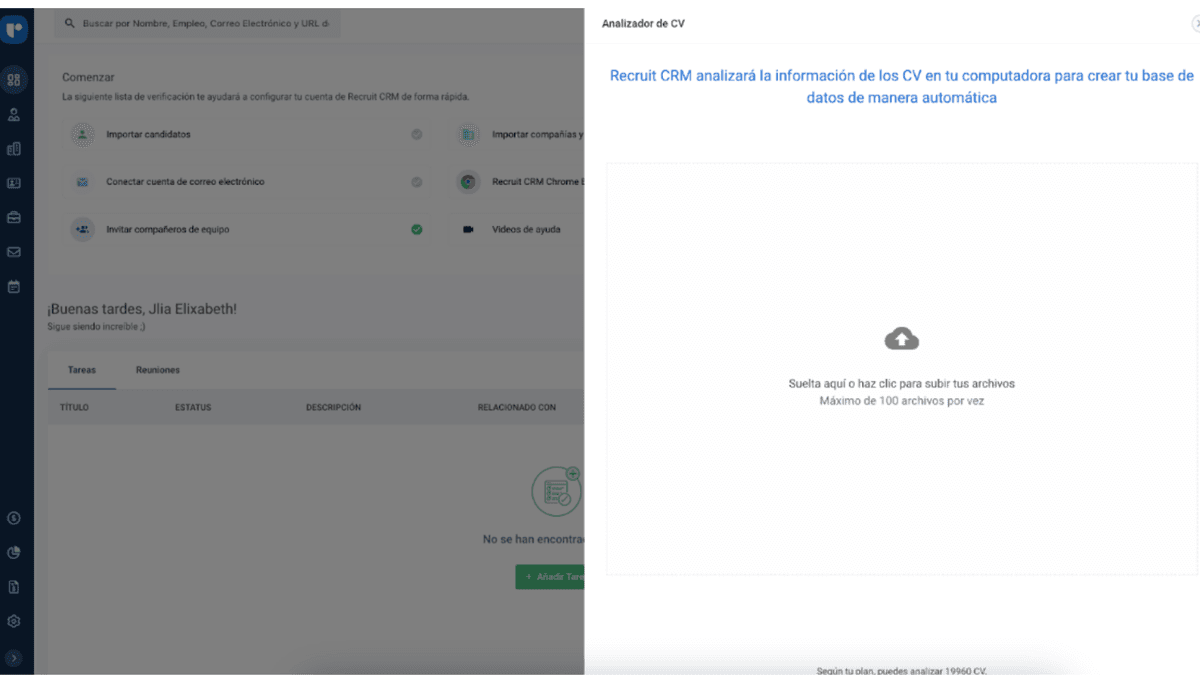Open Settings gear icon in sidebar
1200x675 pixels.
(x=13, y=621)
